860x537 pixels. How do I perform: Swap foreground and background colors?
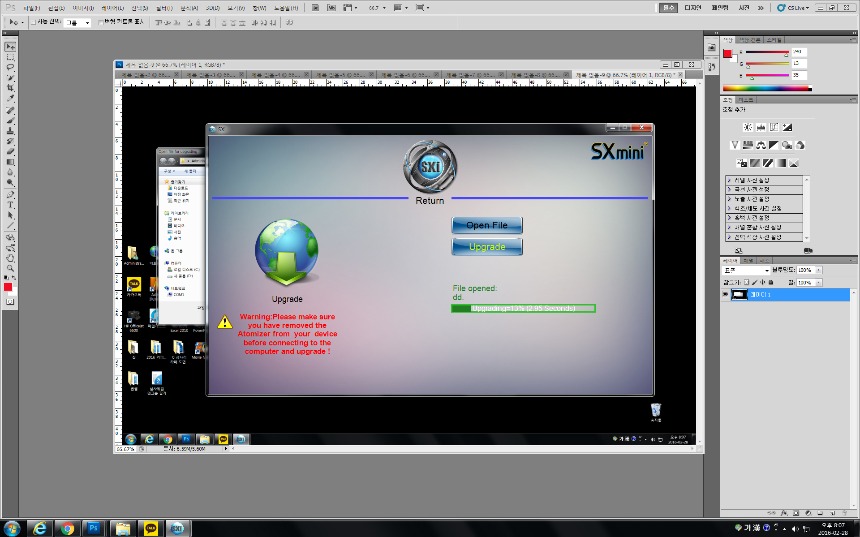[x=14, y=278]
